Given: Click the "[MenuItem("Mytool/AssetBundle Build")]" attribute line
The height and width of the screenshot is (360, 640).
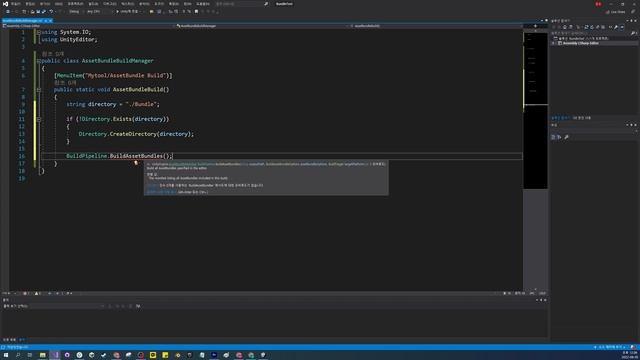Looking at the screenshot, I should [x=113, y=76].
